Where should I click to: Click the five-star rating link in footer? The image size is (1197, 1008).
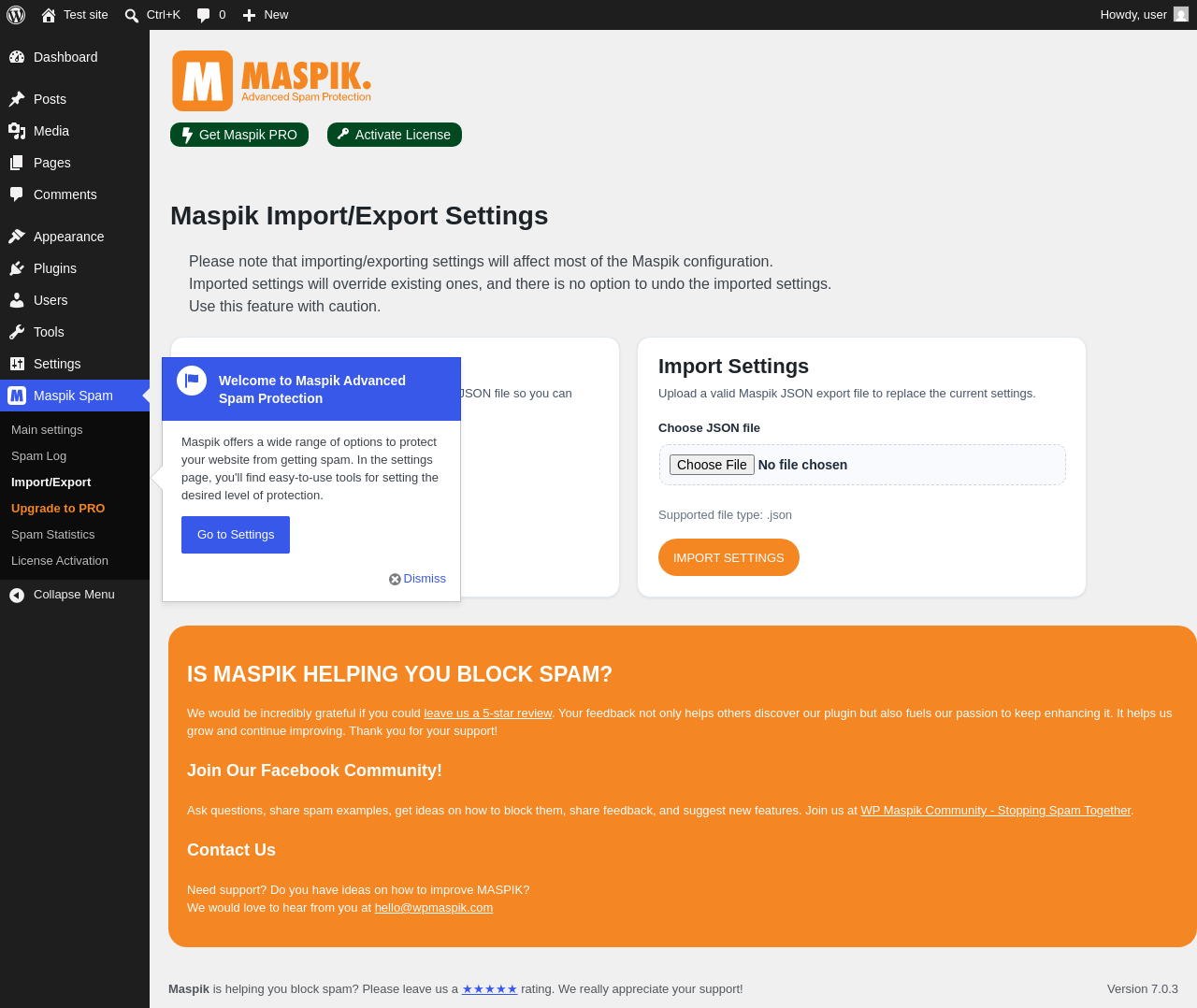(x=489, y=989)
